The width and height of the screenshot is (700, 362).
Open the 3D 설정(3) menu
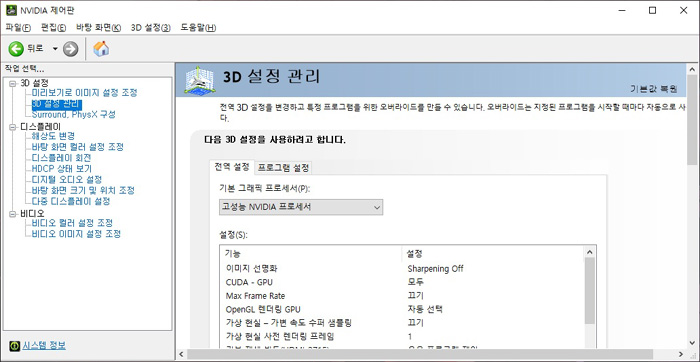[x=151, y=27]
